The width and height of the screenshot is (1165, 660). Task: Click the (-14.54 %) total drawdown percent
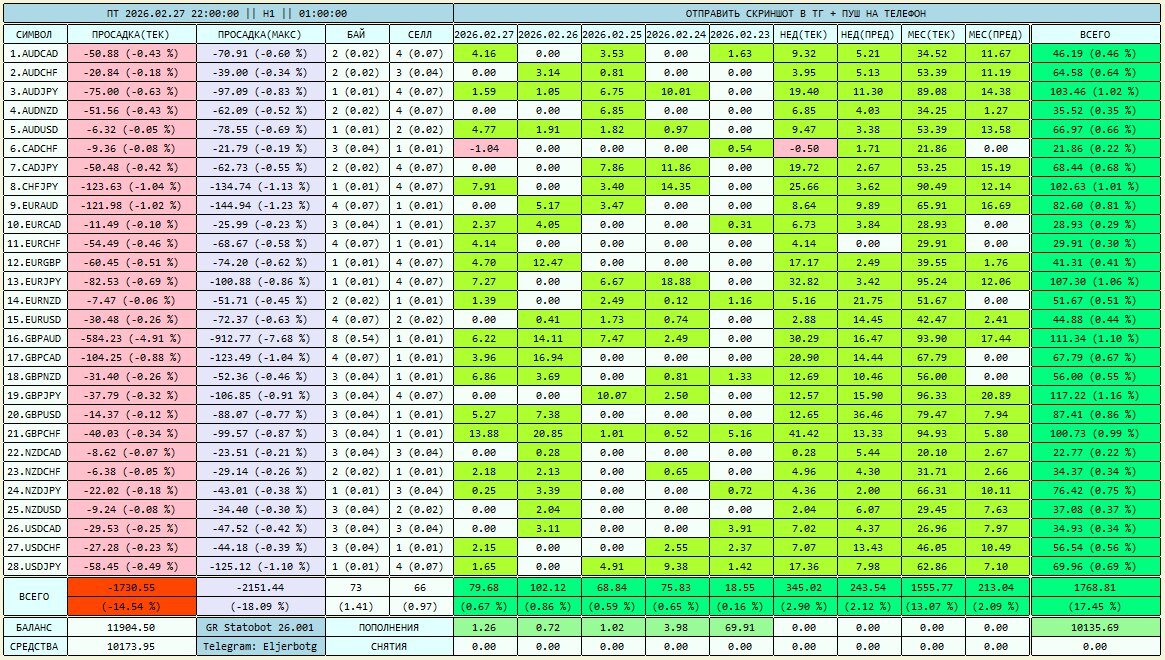[x=132, y=606]
